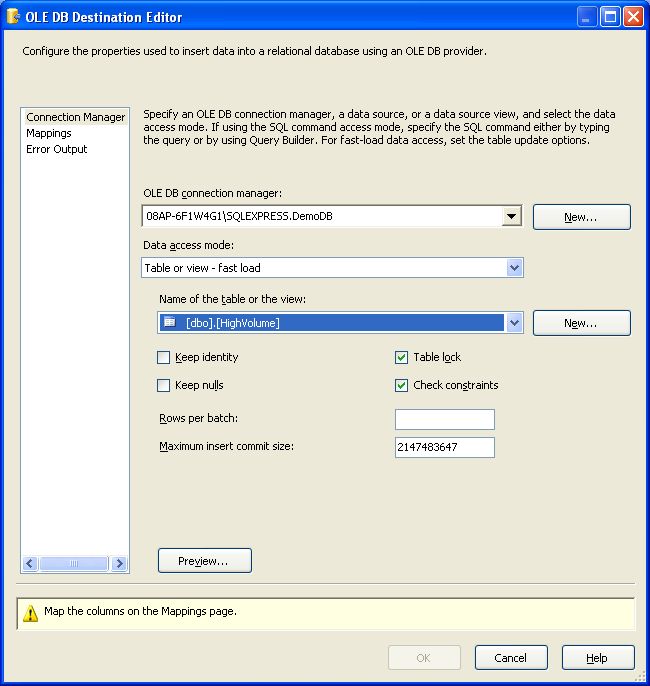Click the OLE DB Destination Editor title icon
650x686 pixels.
(x=14, y=17)
